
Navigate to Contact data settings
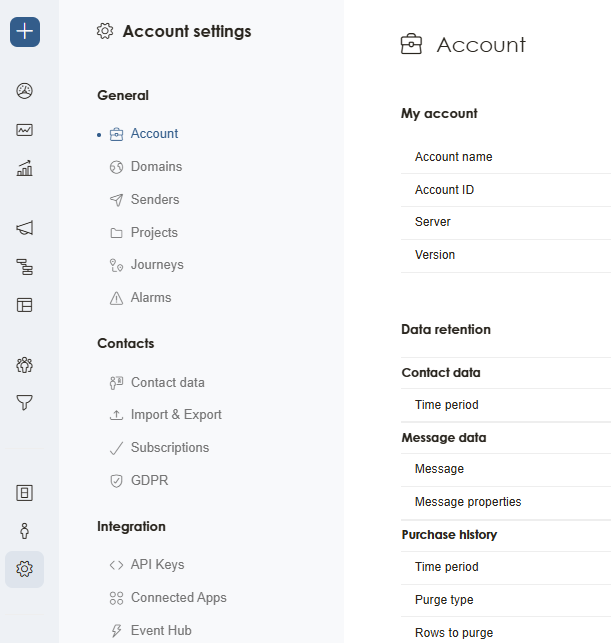[167, 383]
